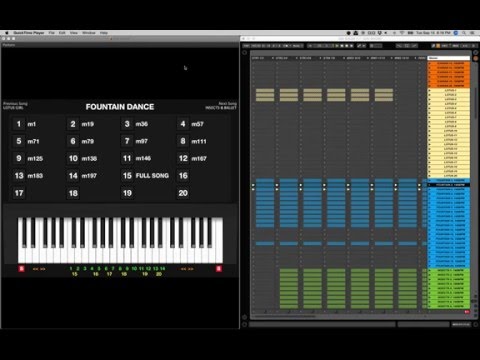Open the Apple menu

[x=6, y=33]
